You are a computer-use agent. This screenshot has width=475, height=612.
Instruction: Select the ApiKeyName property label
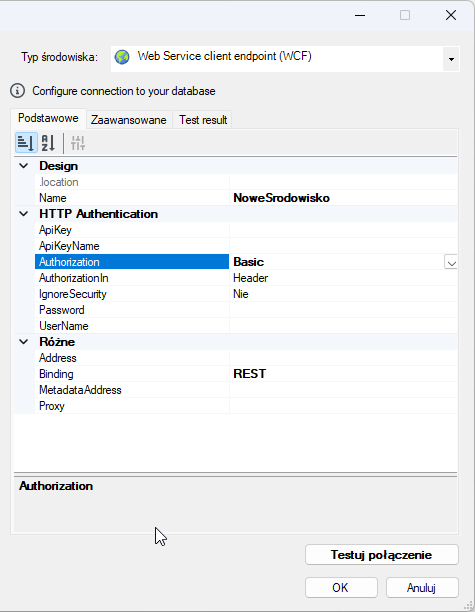(x=69, y=246)
